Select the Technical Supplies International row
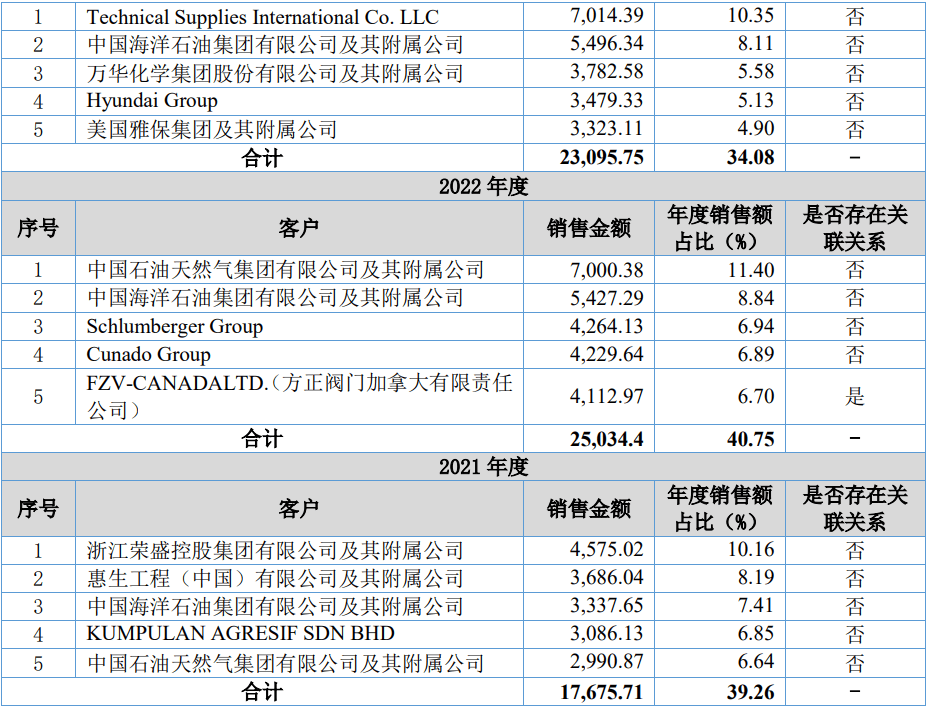This screenshot has height=706, width=927. click(x=264, y=16)
